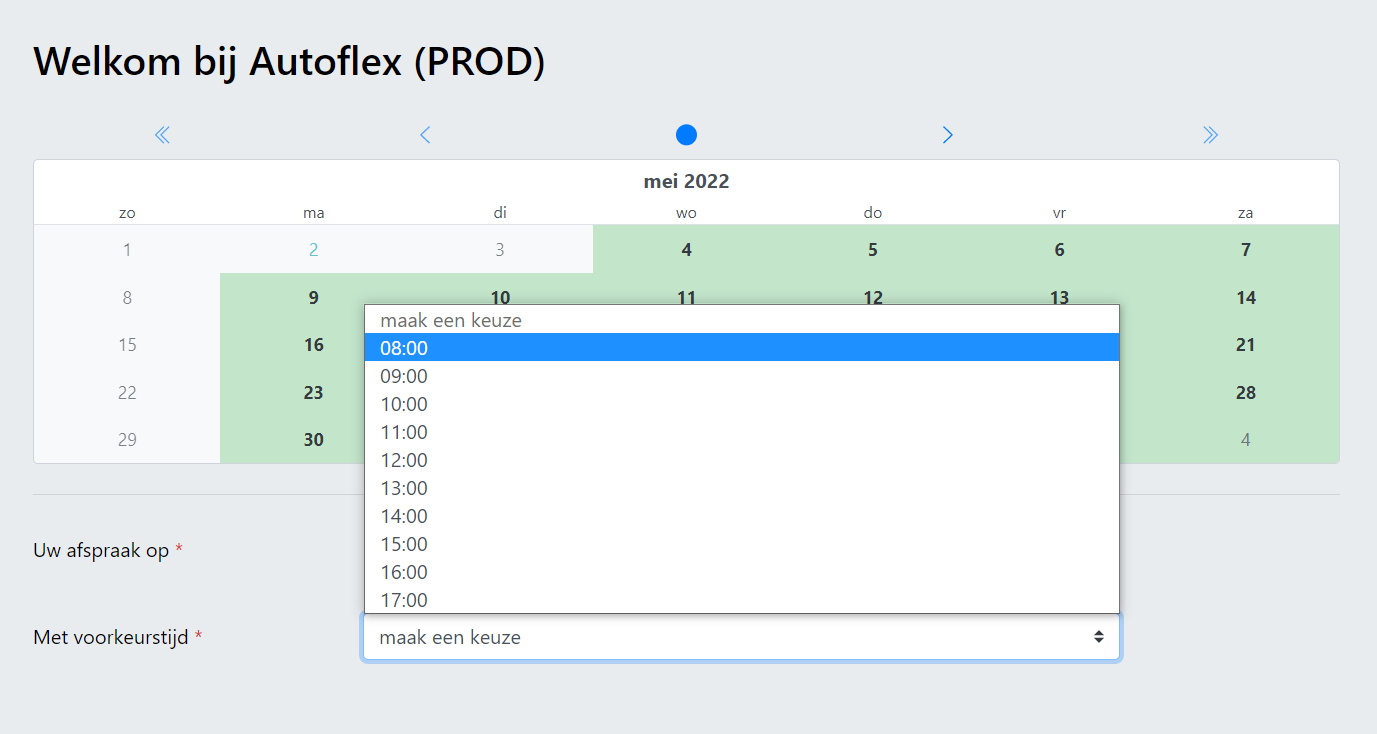The image size is (1377, 734).
Task: Pick the 10:00 time option
Action: [x=741, y=404]
